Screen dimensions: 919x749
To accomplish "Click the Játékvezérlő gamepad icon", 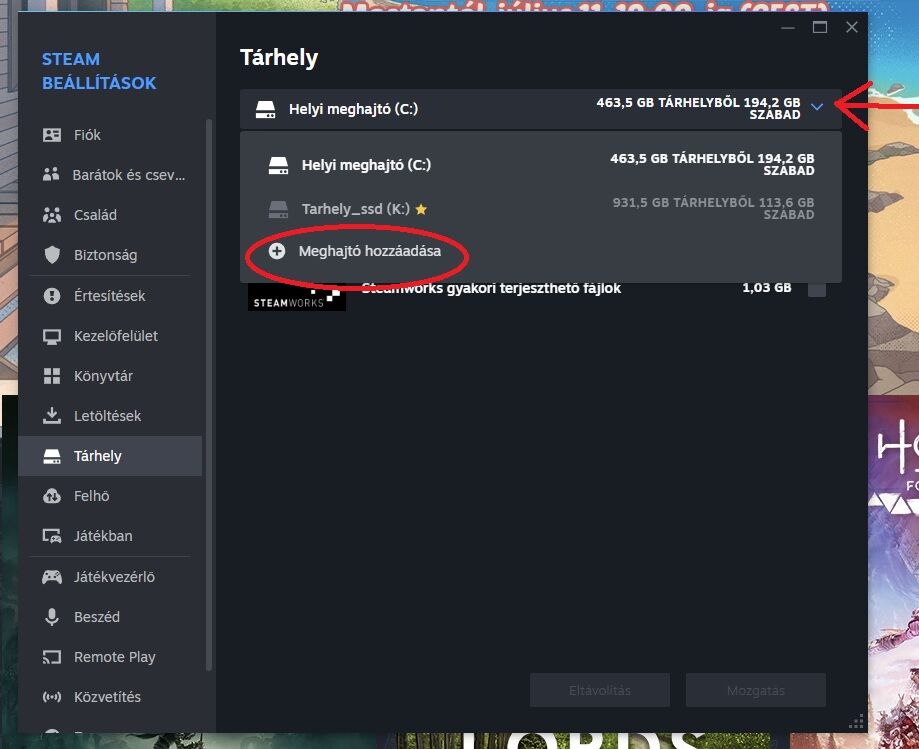I will point(52,577).
